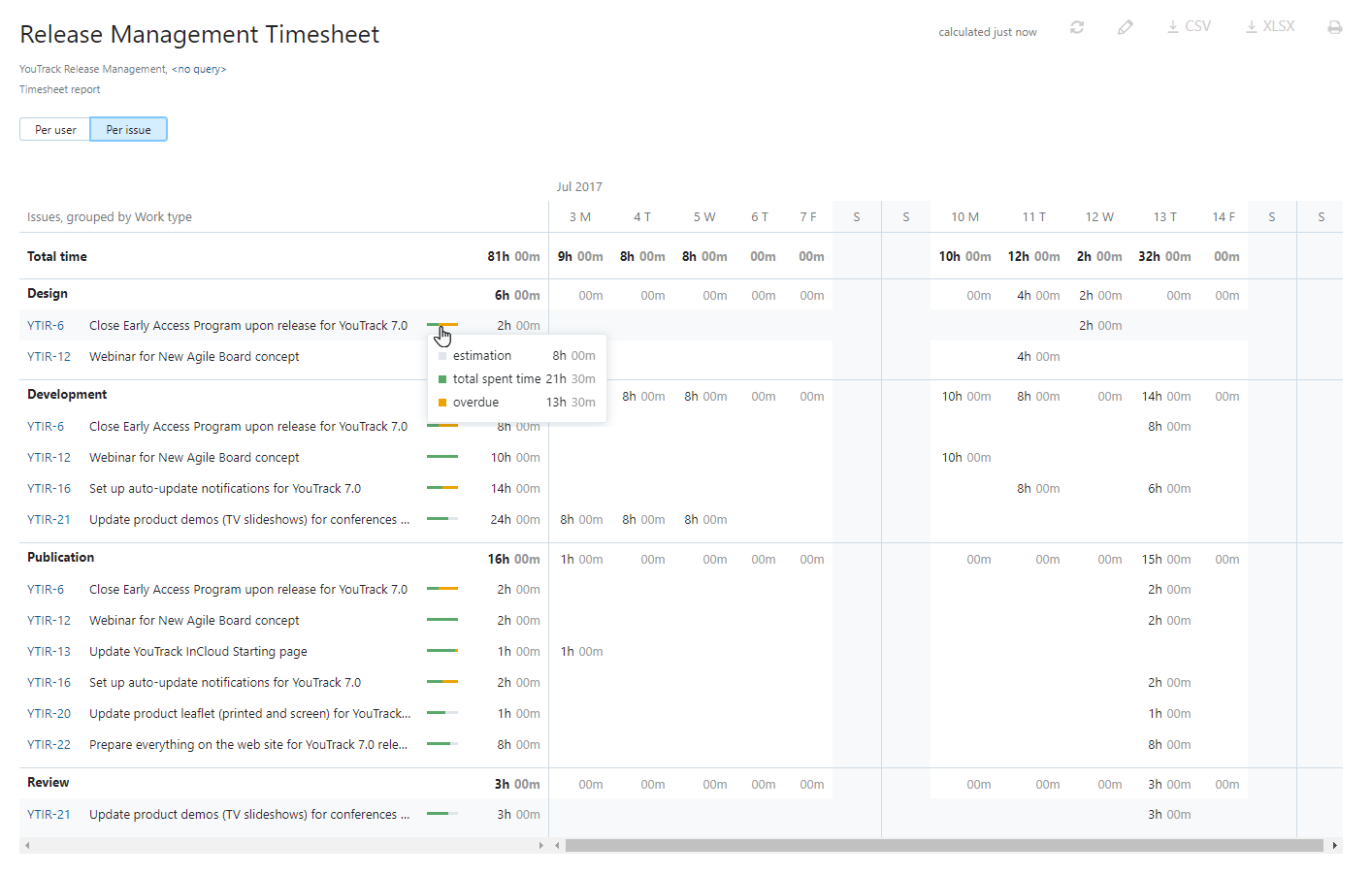The image size is (1372, 876).
Task: Open issue YTIR-21 in the Review group
Action: point(49,814)
